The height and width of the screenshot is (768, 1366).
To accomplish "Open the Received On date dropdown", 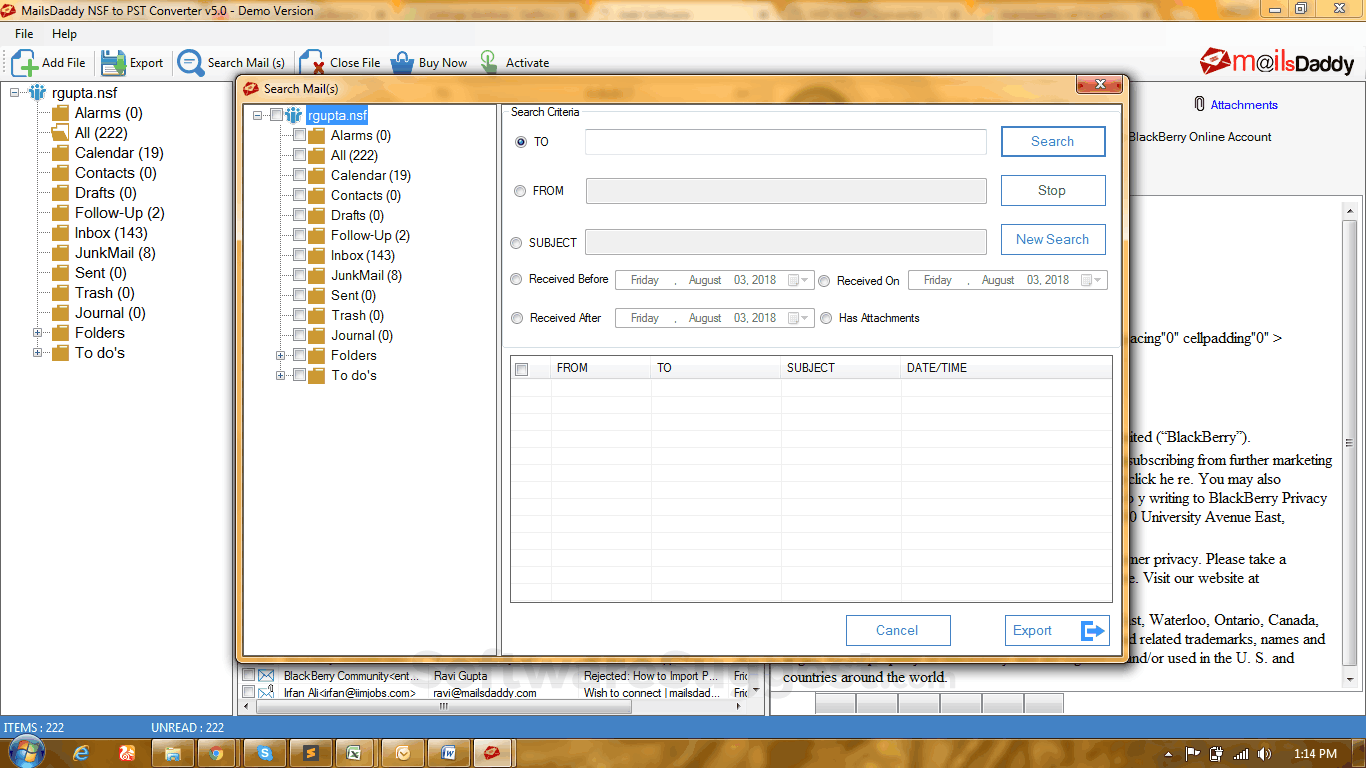I will (1092, 280).
